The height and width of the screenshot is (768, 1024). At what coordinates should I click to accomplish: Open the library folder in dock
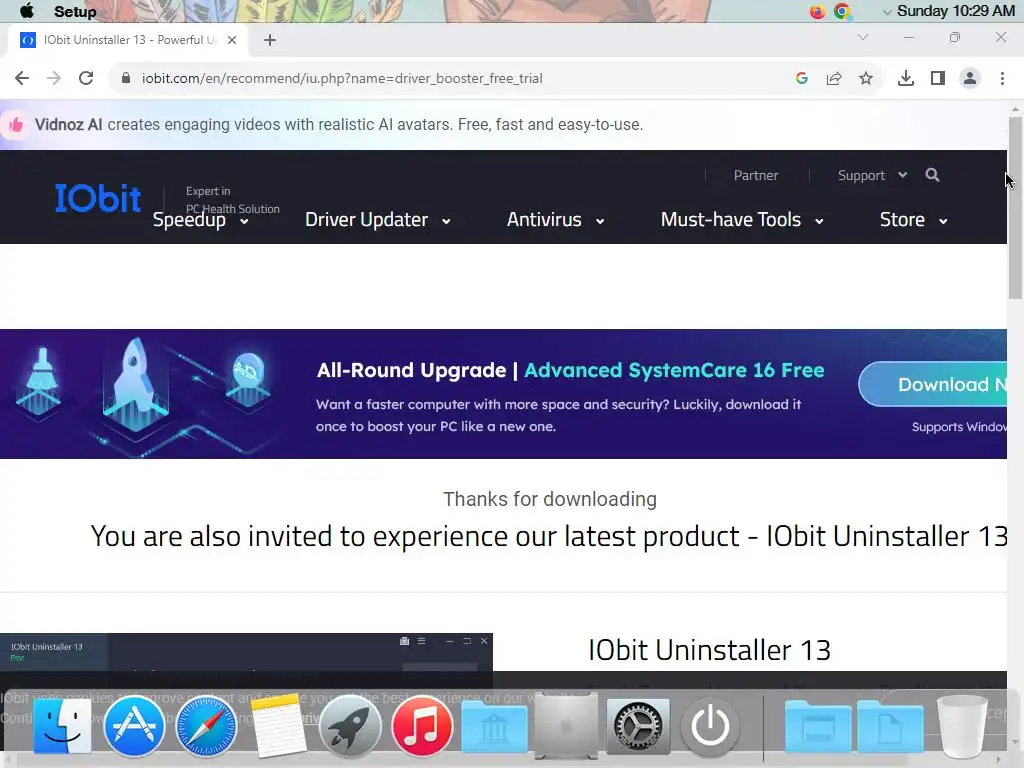click(494, 726)
